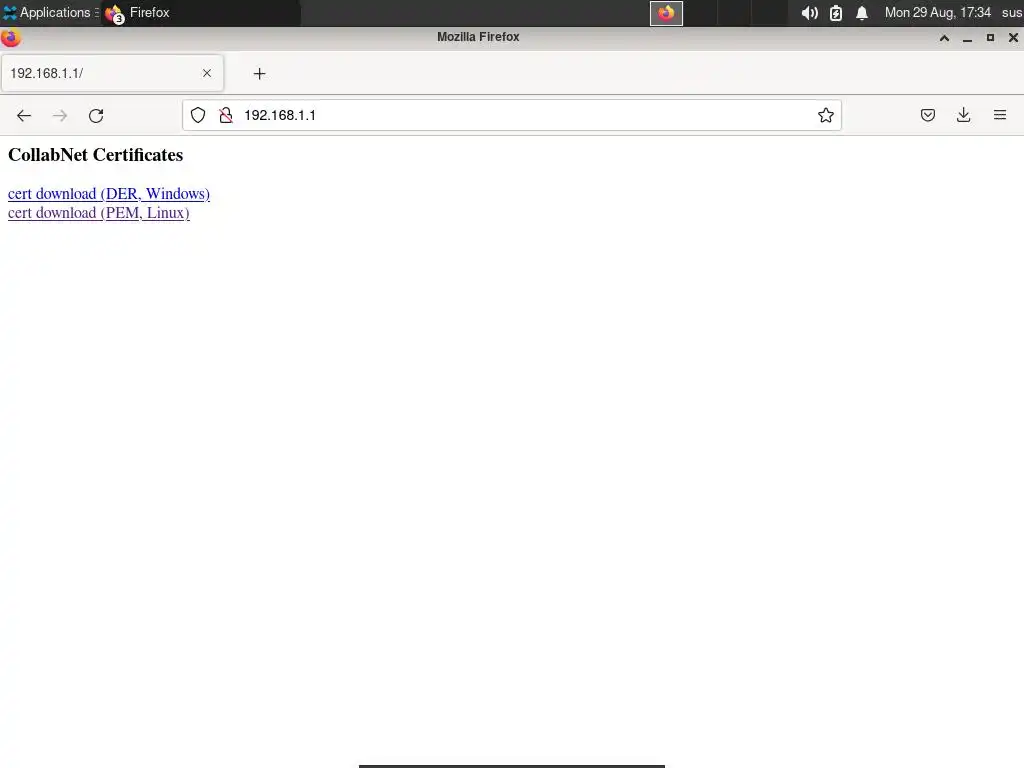The image size is (1024, 768).
Task: Open a new tab with plus button
Action: point(259,74)
